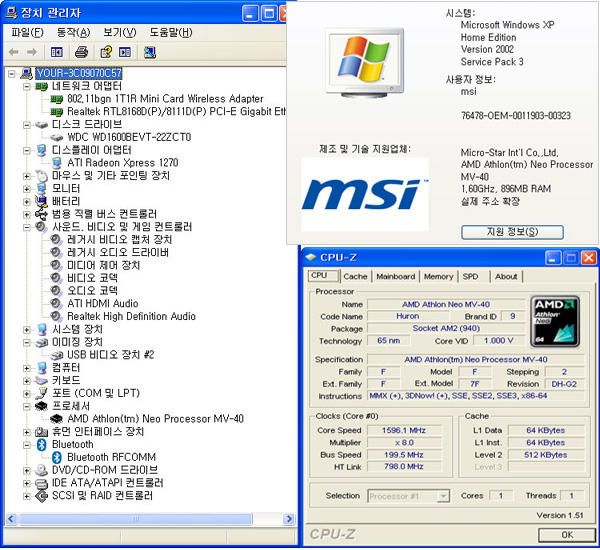
Task: Switch to the Mainboard tab in CPU-Z
Action: pyautogui.click(x=395, y=276)
